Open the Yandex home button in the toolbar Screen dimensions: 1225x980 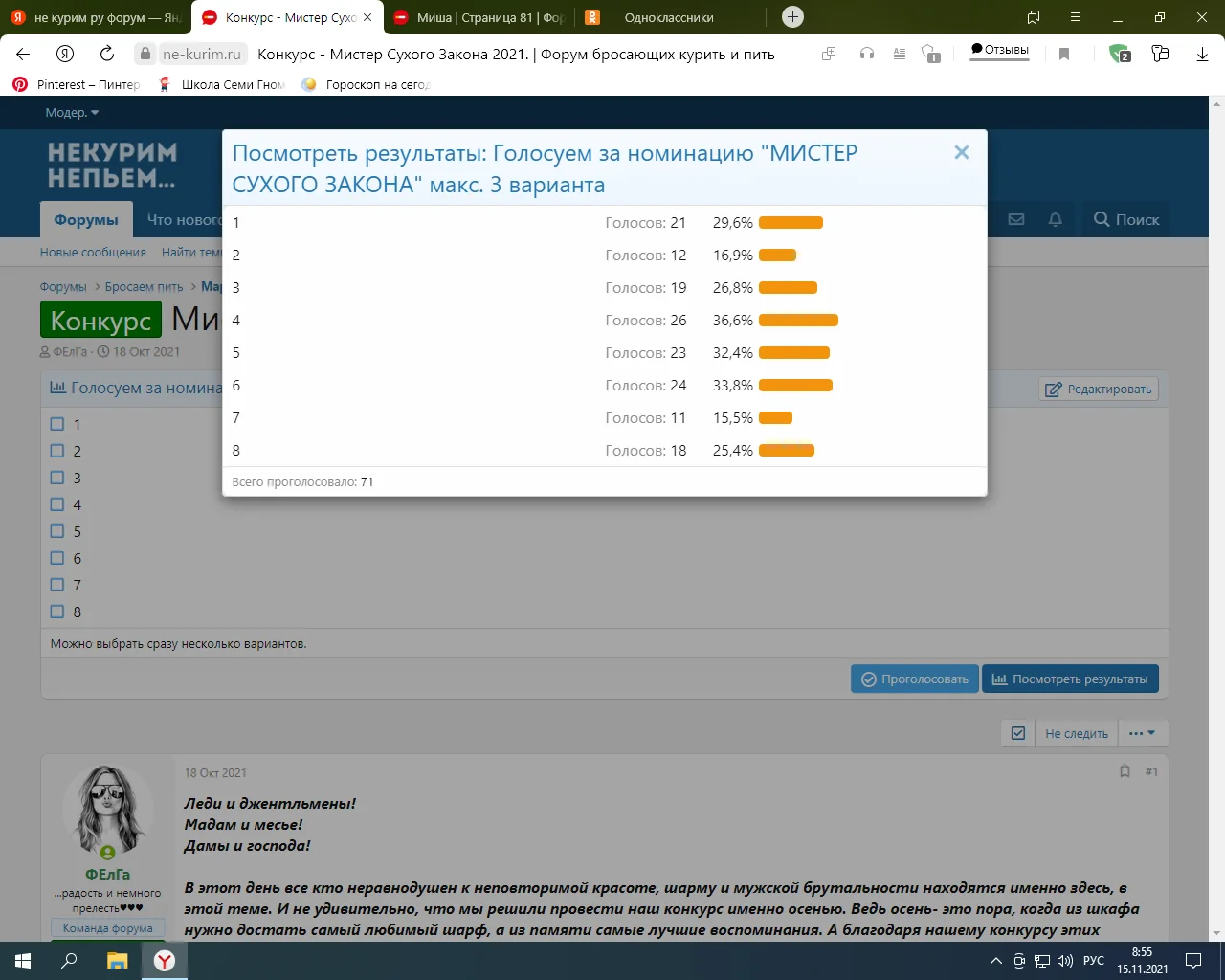click(65, 54)
